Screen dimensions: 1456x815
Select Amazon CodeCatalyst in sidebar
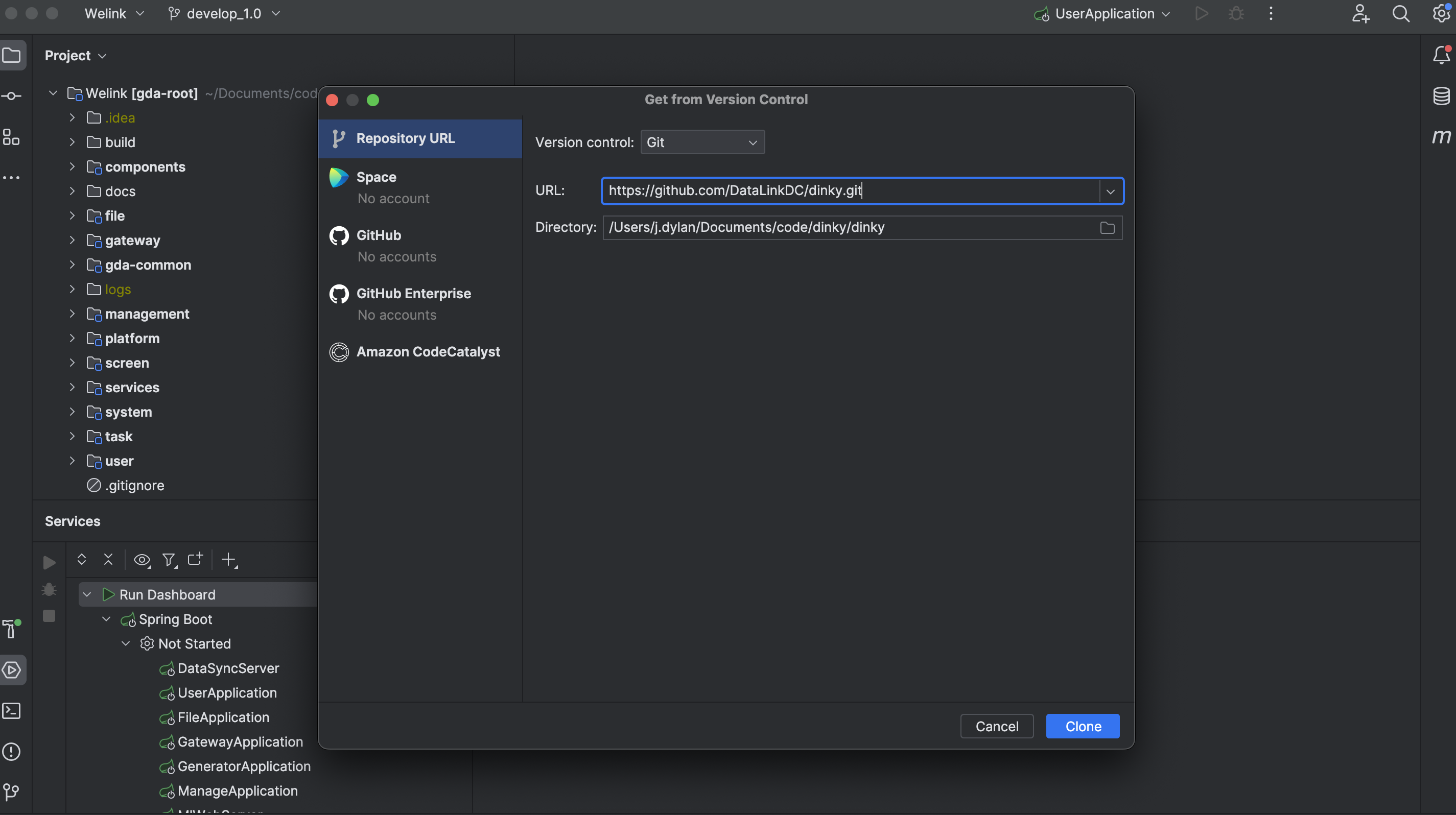point(427,352)
